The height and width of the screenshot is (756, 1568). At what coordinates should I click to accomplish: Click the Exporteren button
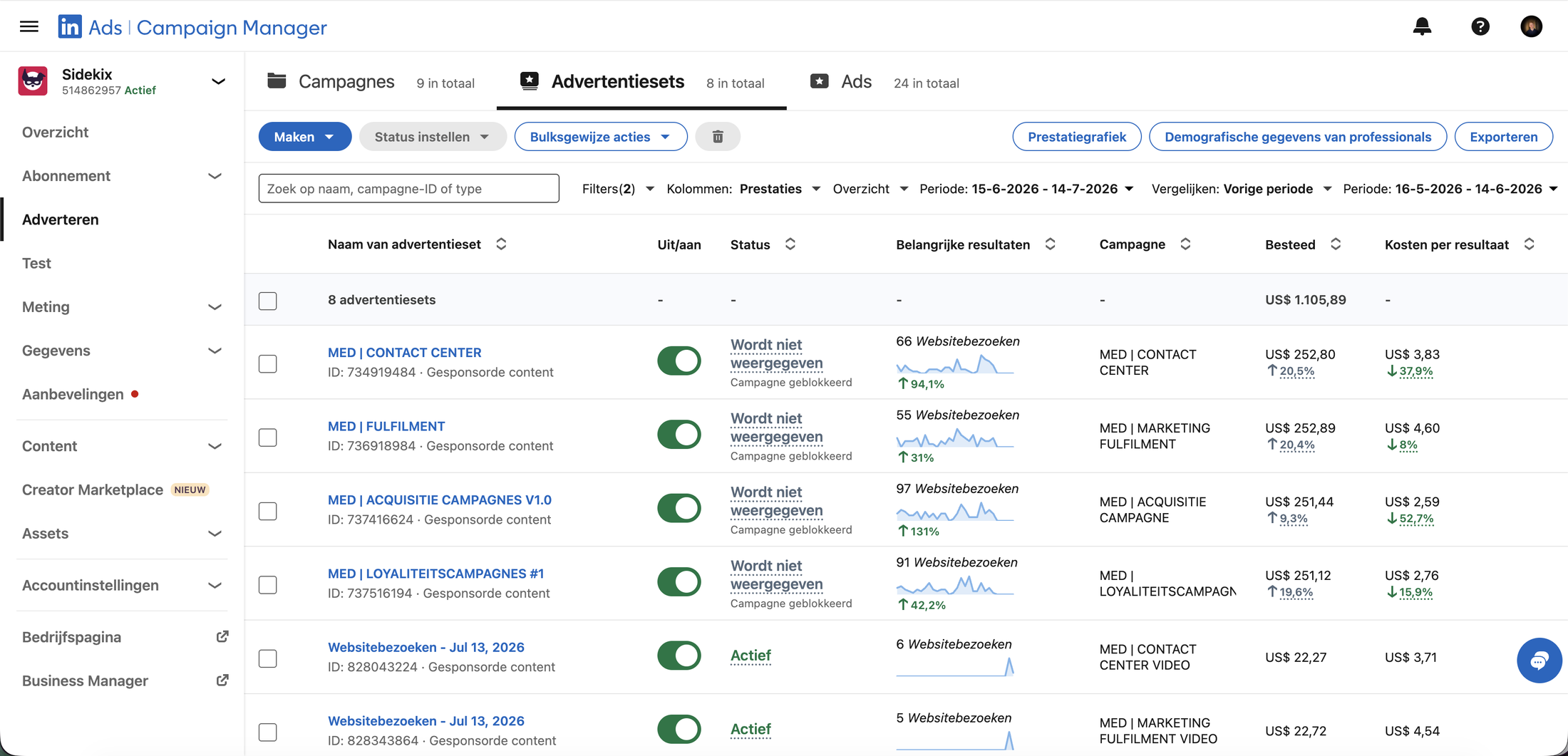pyautogui.click(x=1503, y=137)
